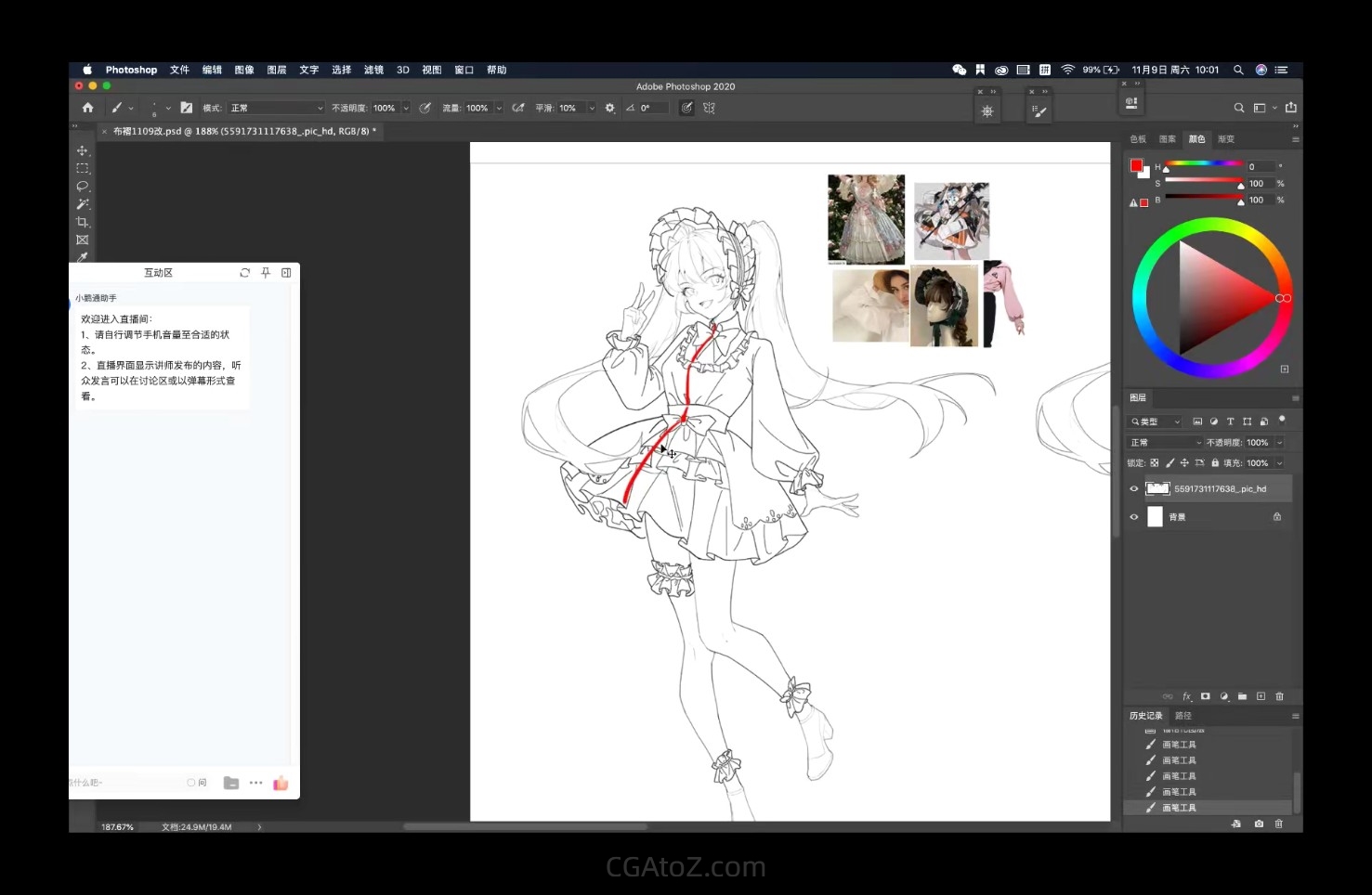Click the like button in the 互动区 panel
This screenshot has width=1372, height=895.
click(x=281, y=783)
